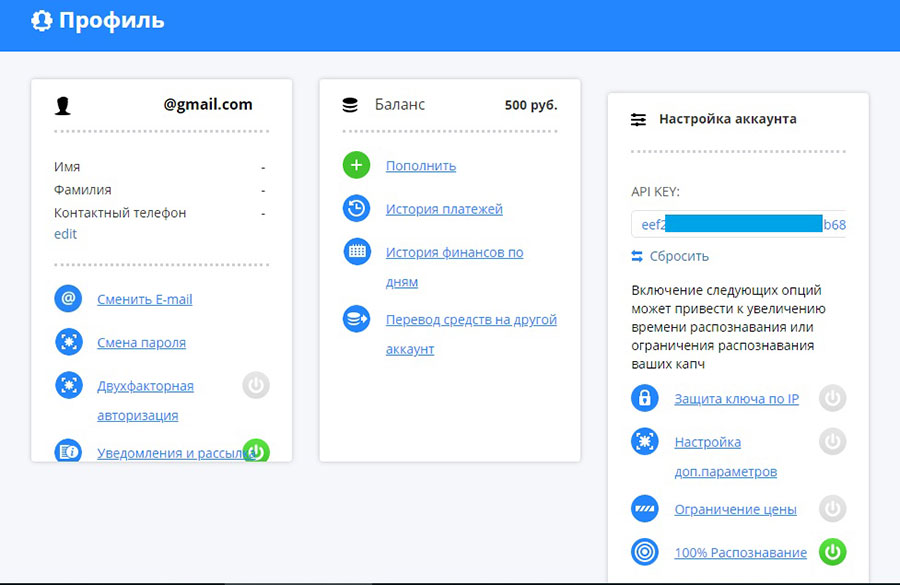This screenshot has width=900, height=585.
Task: Click the profile gear icon in header
Action: [41, 21]
